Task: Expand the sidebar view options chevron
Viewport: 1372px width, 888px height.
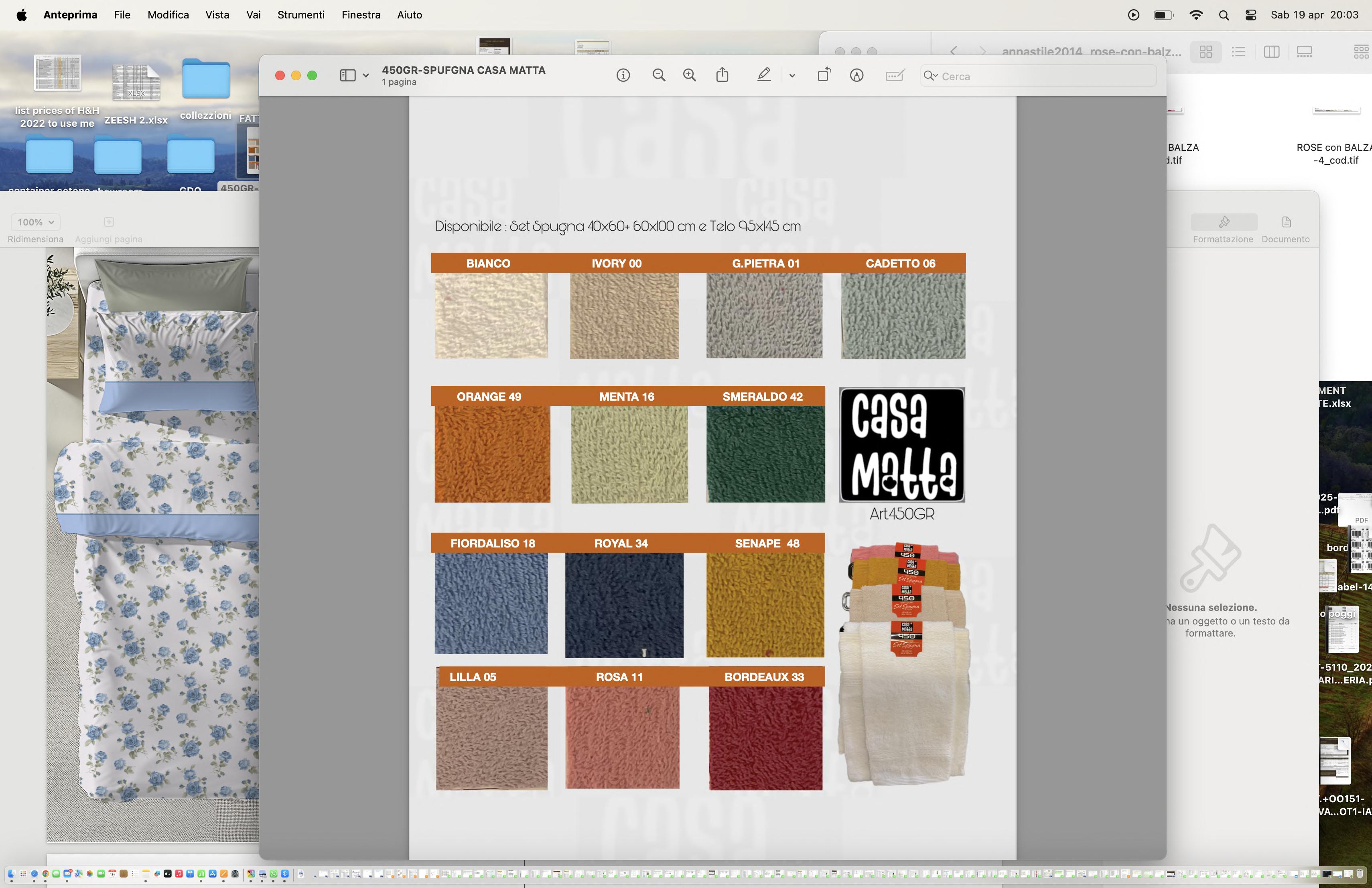Action: 365,75
